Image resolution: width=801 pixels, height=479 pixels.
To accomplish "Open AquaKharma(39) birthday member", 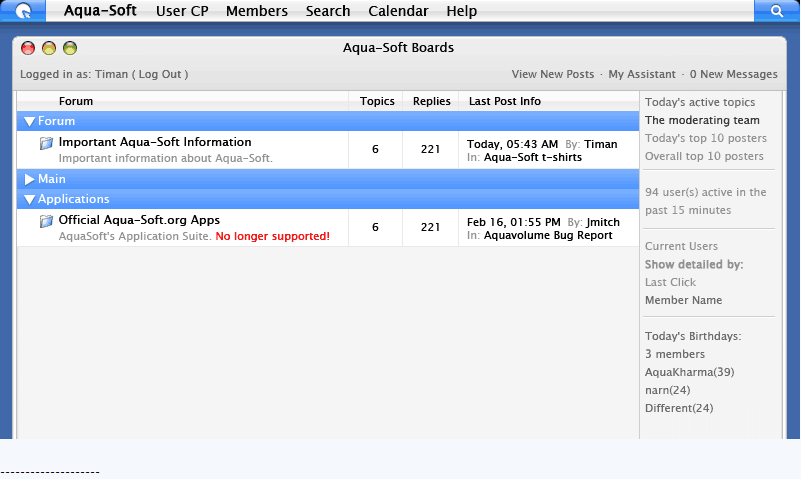I will [x=690, y=372].
